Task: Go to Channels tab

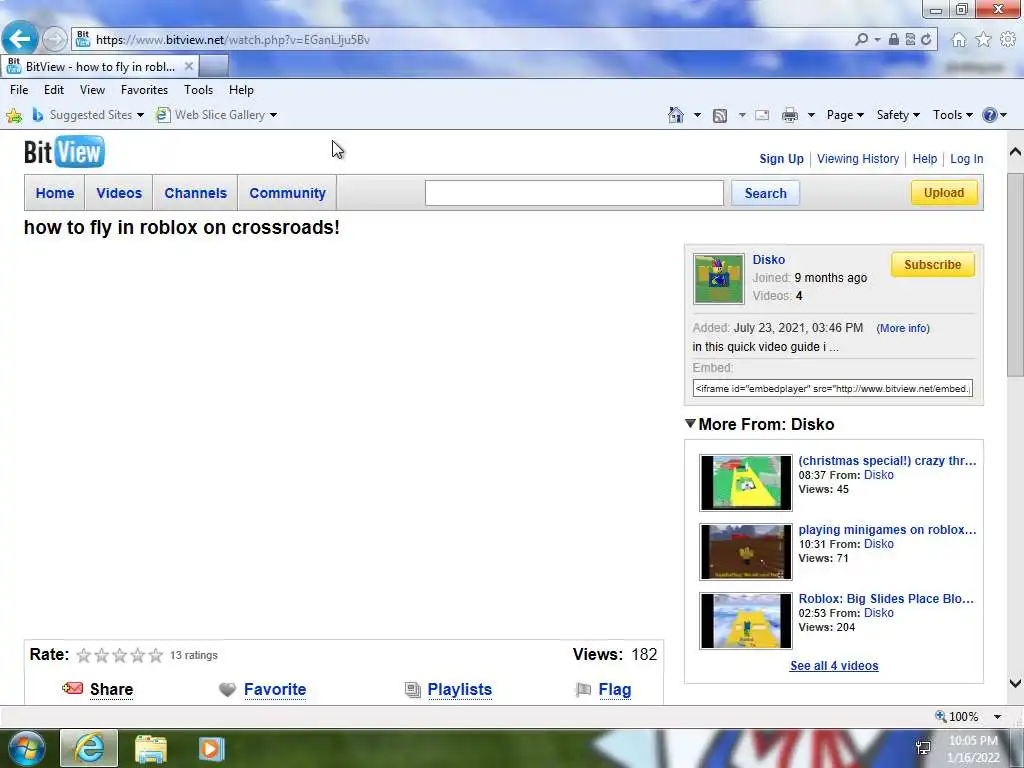Action: point(195,193)
